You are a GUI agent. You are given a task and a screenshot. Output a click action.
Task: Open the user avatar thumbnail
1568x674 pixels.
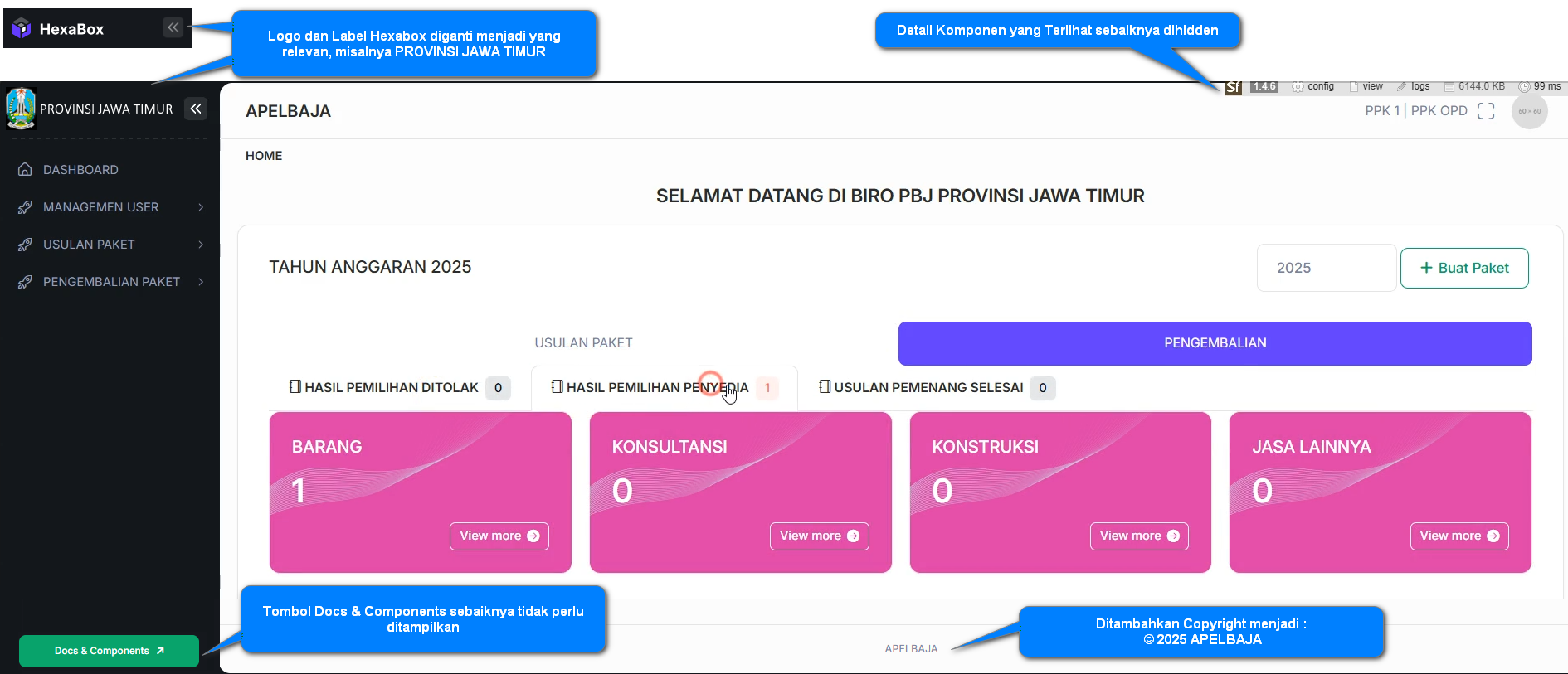[x=1530, y=111]
